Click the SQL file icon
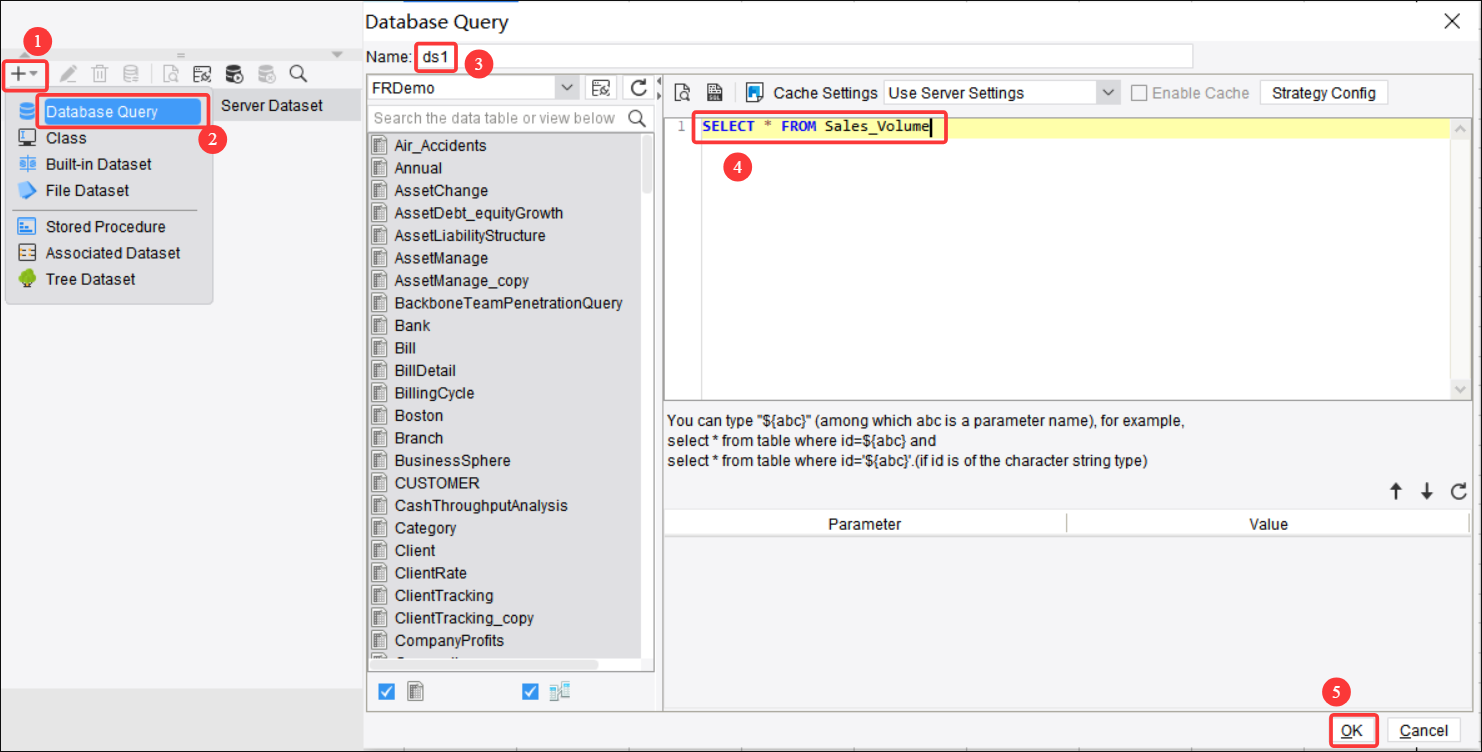Screen dimensions: 1482x752 (715, 92)
